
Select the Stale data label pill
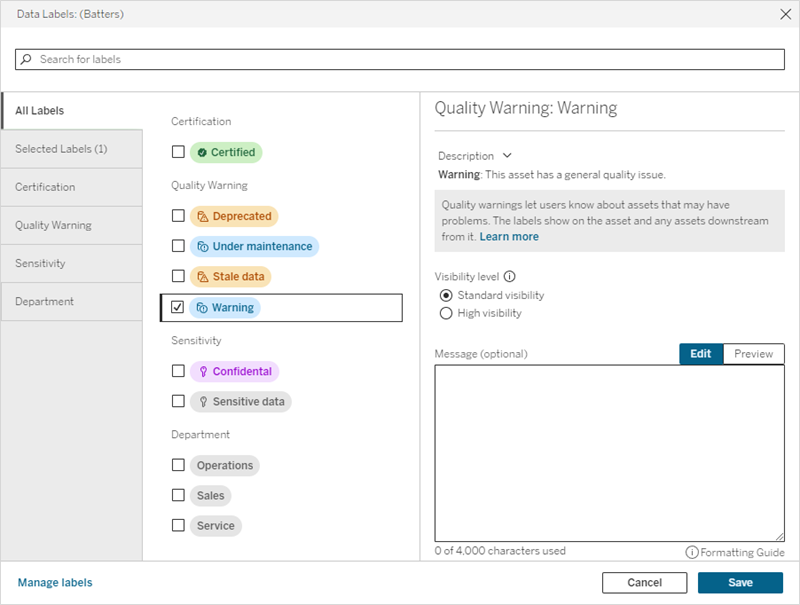[x=231, y=276]
